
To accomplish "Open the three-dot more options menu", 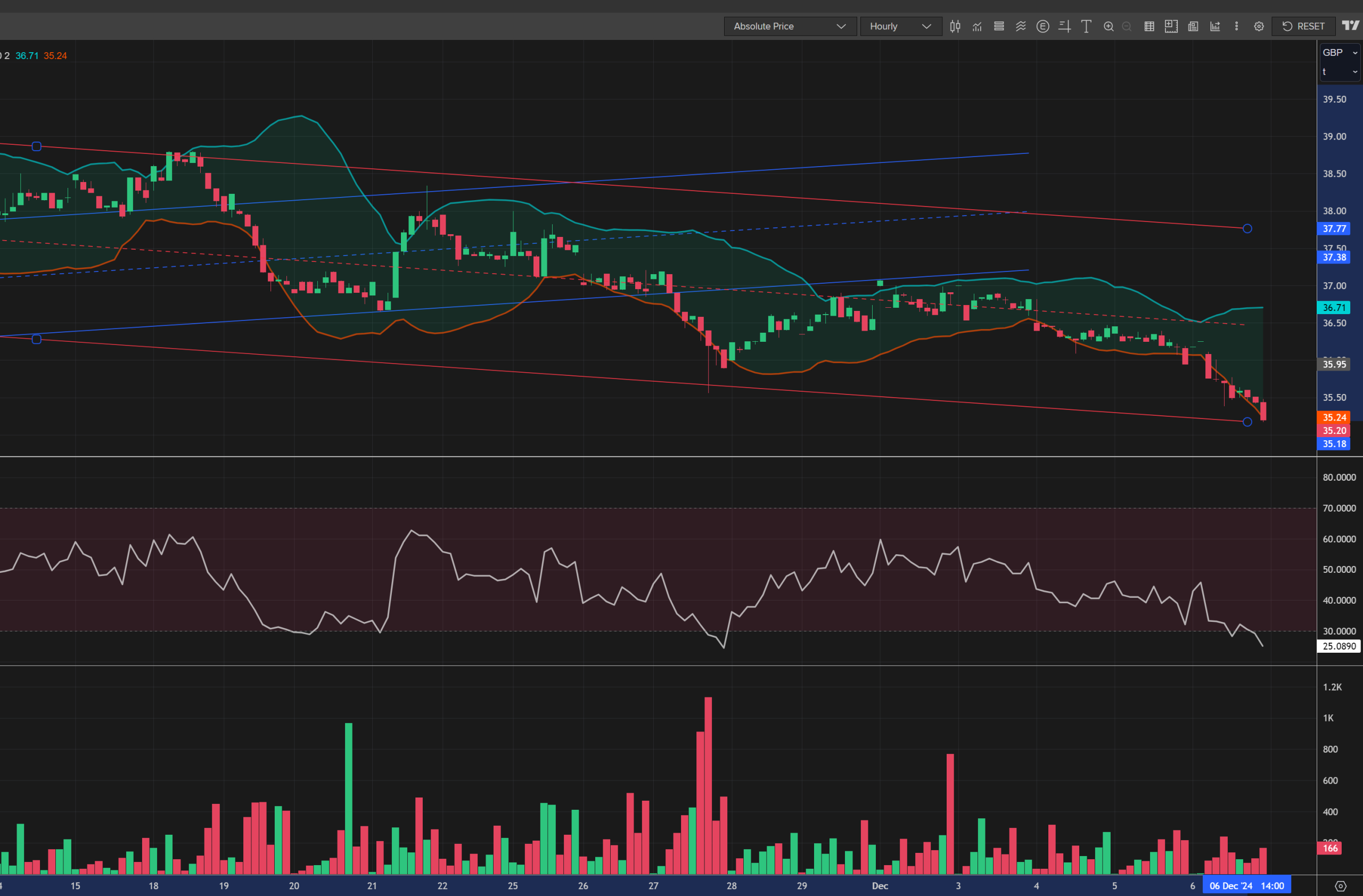I will coord(1236,26).
